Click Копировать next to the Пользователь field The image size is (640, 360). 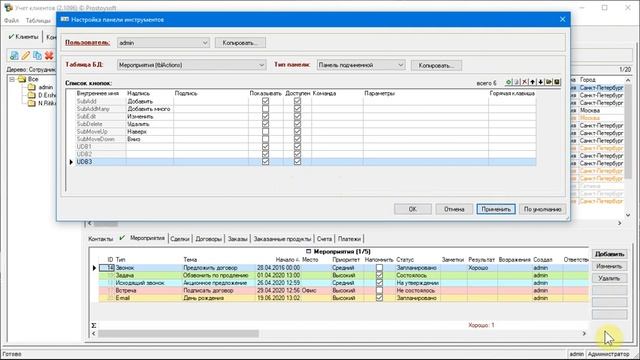(240, 42)
